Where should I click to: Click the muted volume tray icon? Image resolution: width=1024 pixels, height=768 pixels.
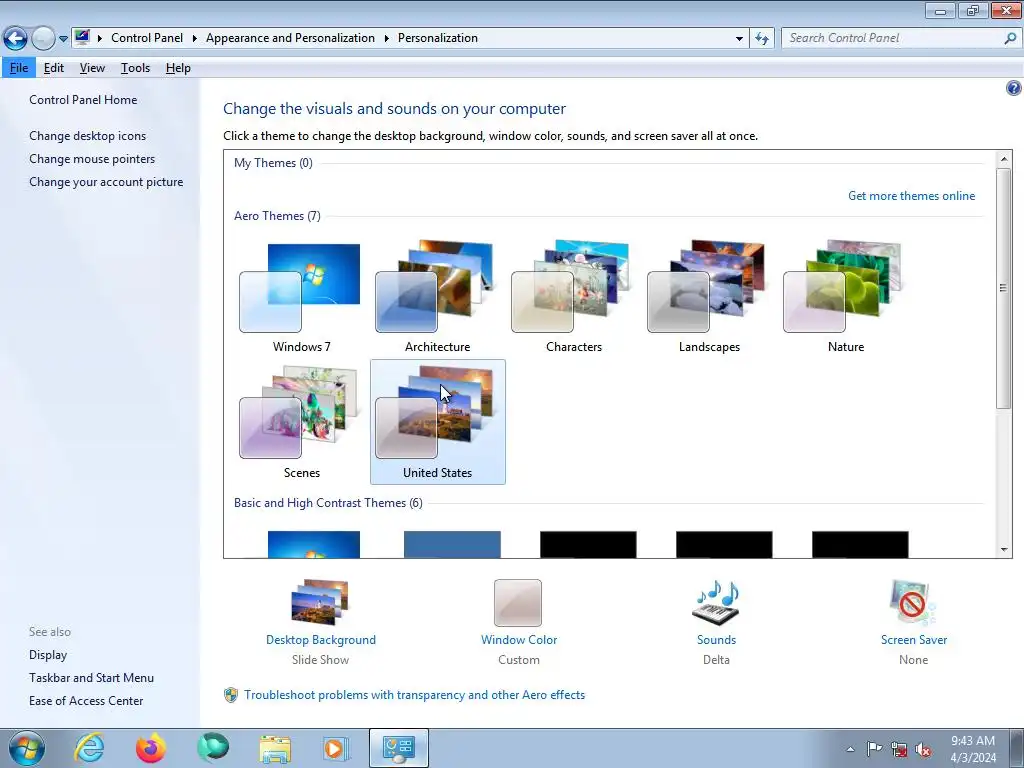pos(923,750)
